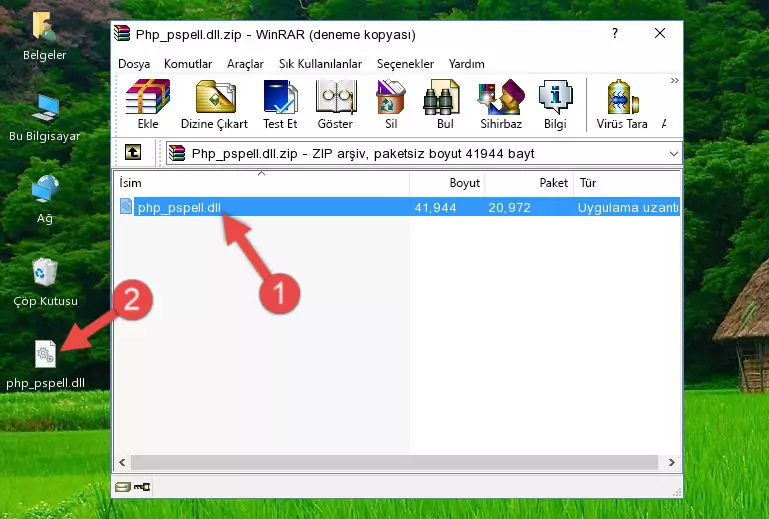Sort the list by İsim column
This screenshot has width=769, height=519.
click(x=262, y=183)
